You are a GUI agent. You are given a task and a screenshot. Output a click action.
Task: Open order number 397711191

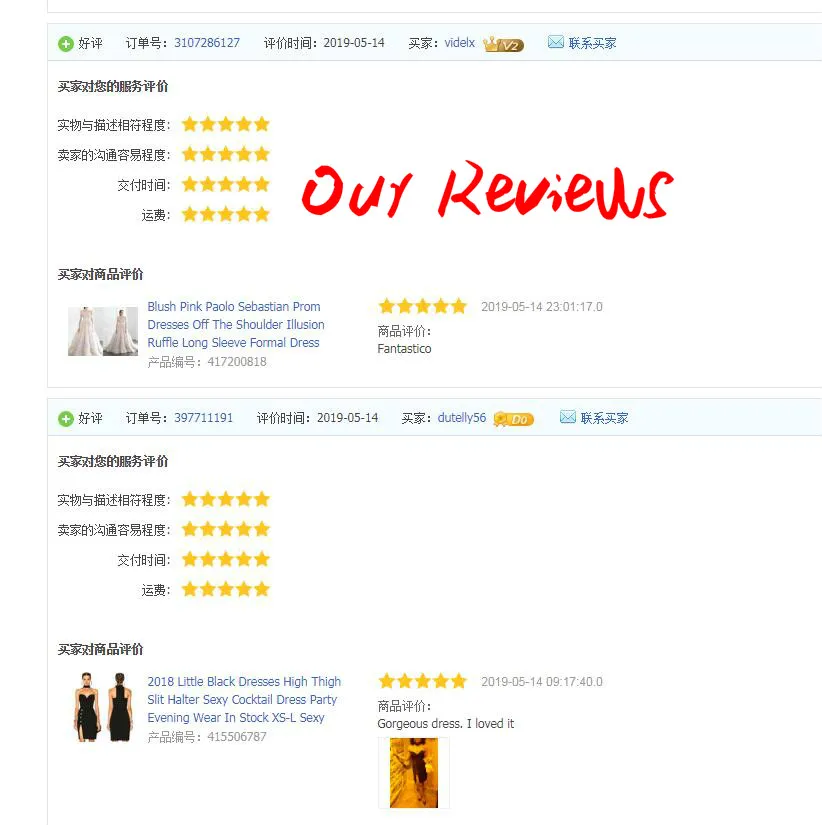[203, 418]
